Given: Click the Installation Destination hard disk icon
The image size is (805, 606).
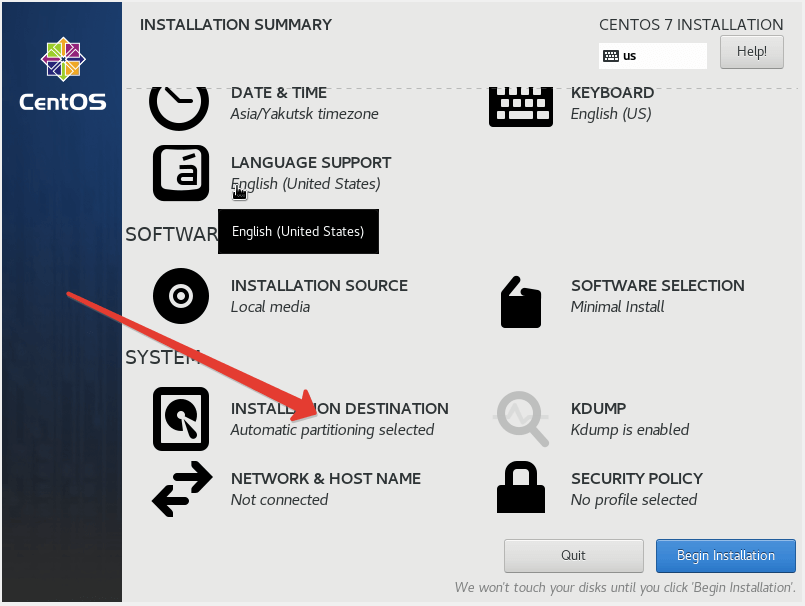Looking at the screenshot, I should 180,419.
